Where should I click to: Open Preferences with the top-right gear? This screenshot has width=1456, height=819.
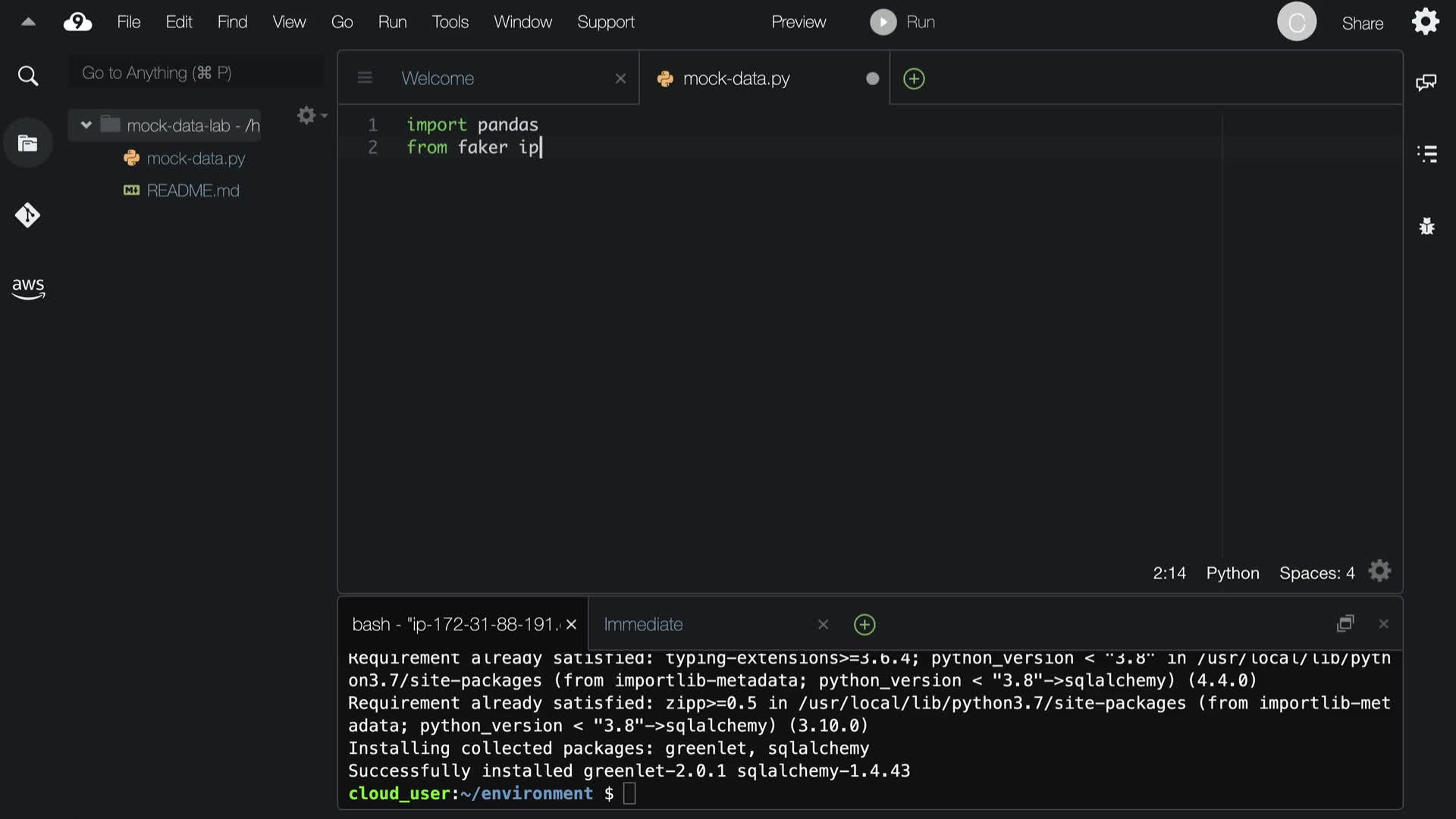[1425, 22]
